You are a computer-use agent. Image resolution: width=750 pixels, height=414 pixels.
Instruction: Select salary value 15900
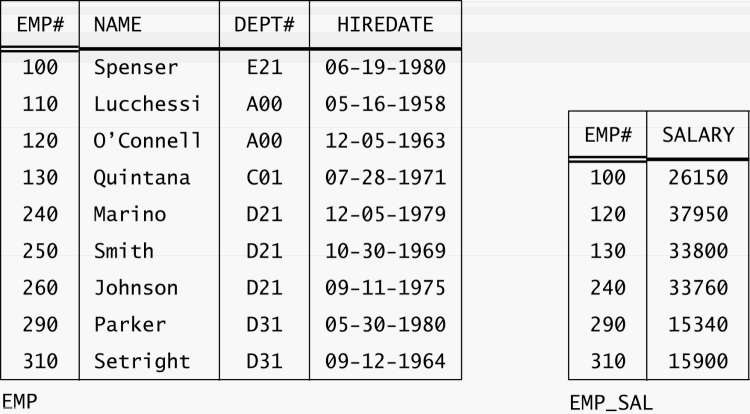(x=698, y=360)
